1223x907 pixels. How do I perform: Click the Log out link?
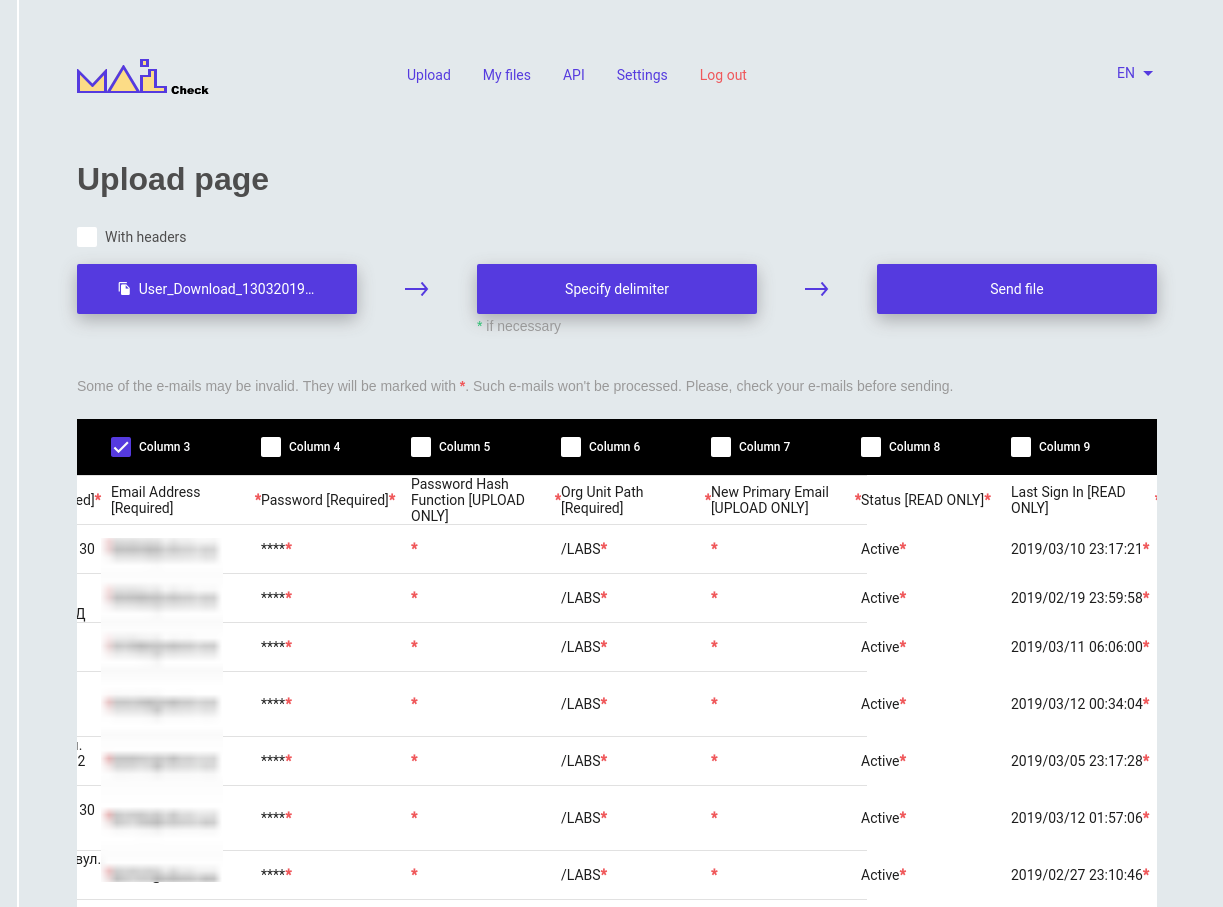point(723,75)
